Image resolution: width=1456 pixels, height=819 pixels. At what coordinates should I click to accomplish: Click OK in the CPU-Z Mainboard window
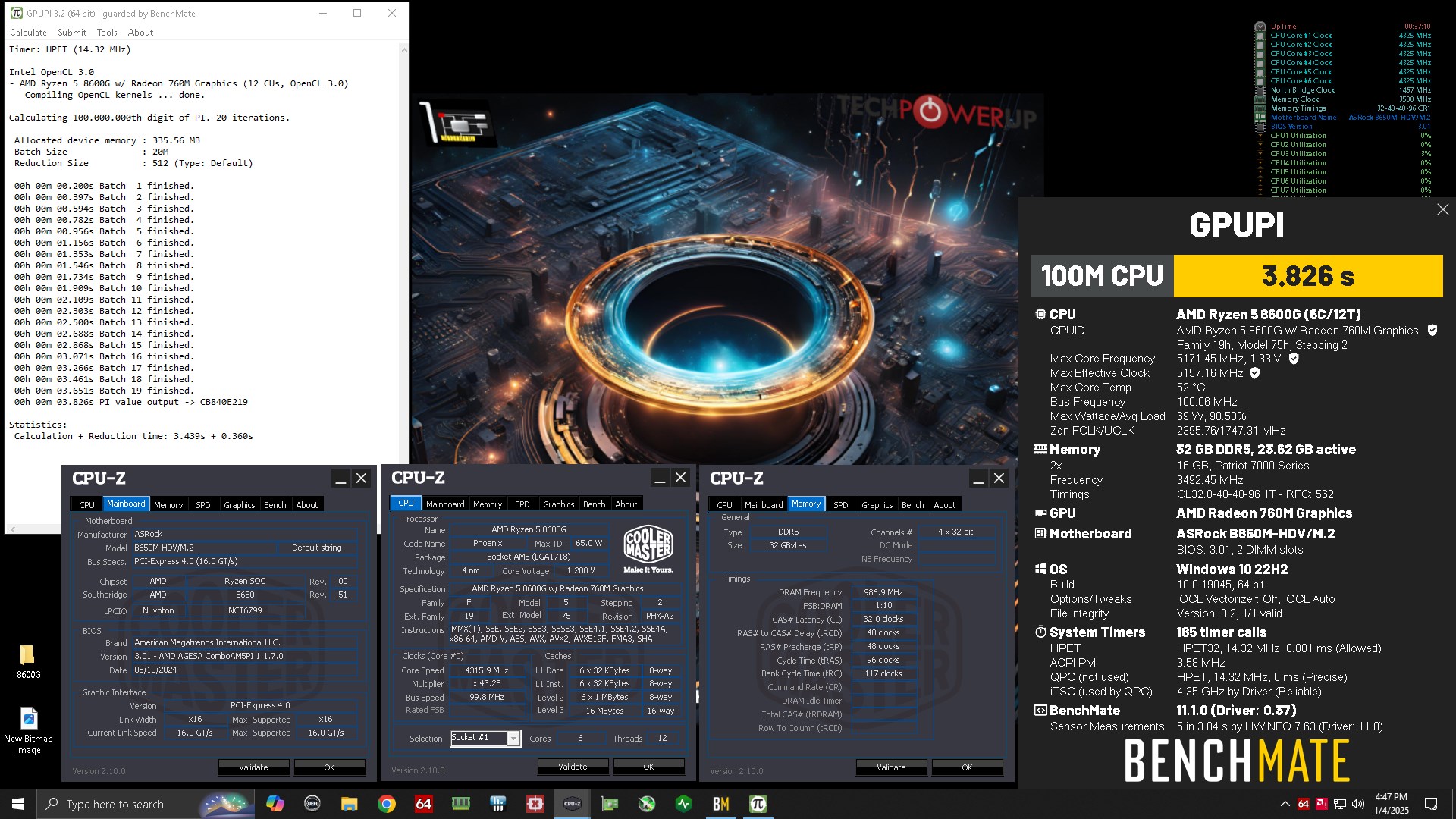pyautogui.click(x=329, y=767)
